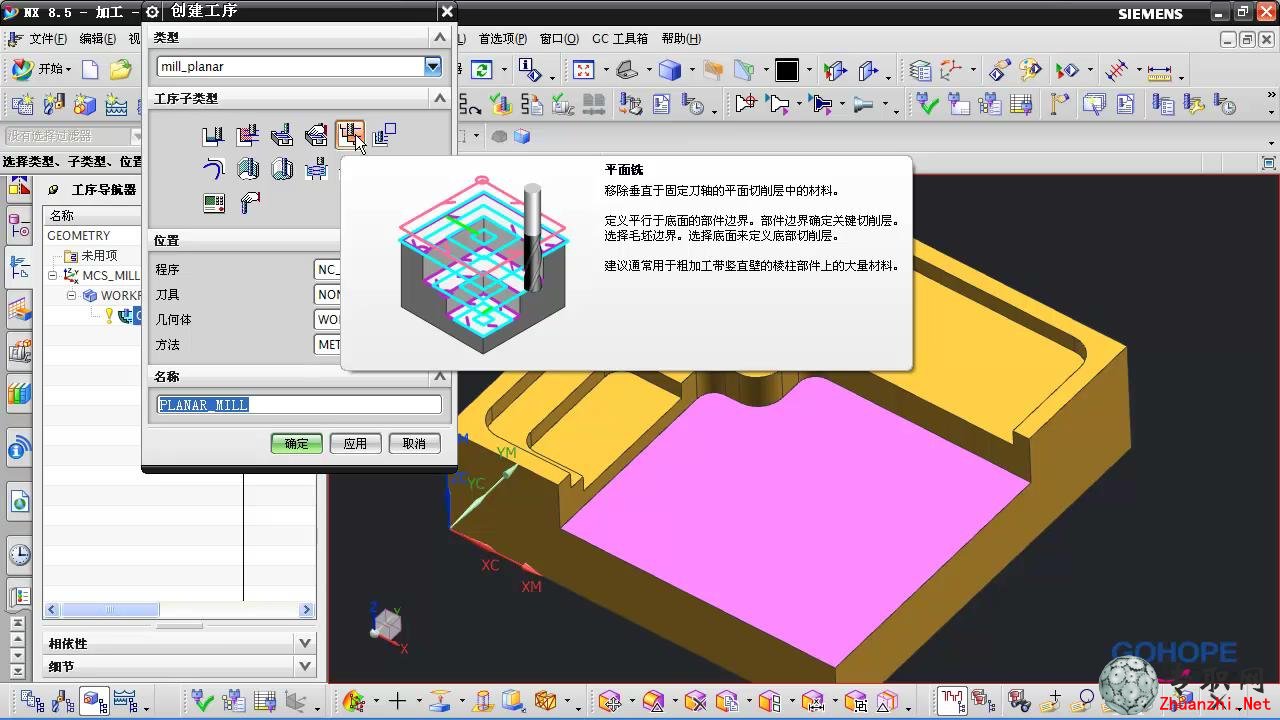Collapse the 工序子类型 section
The width and height of the screenshot is (1280, 720).
[439, 98]
